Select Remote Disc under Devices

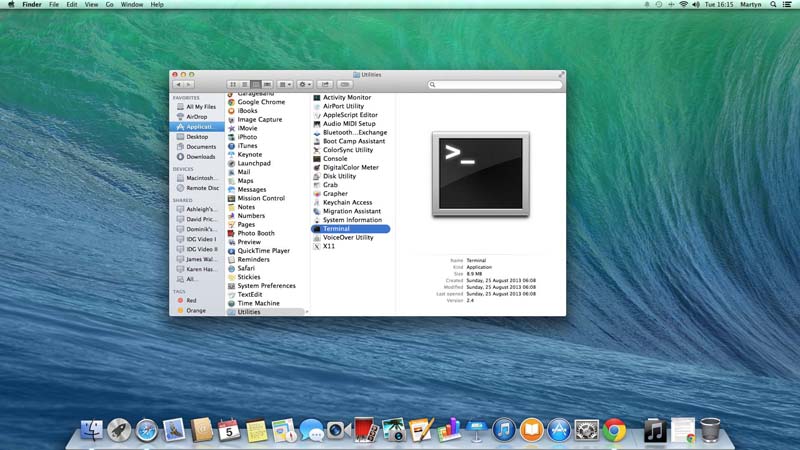tap(196, 188)
